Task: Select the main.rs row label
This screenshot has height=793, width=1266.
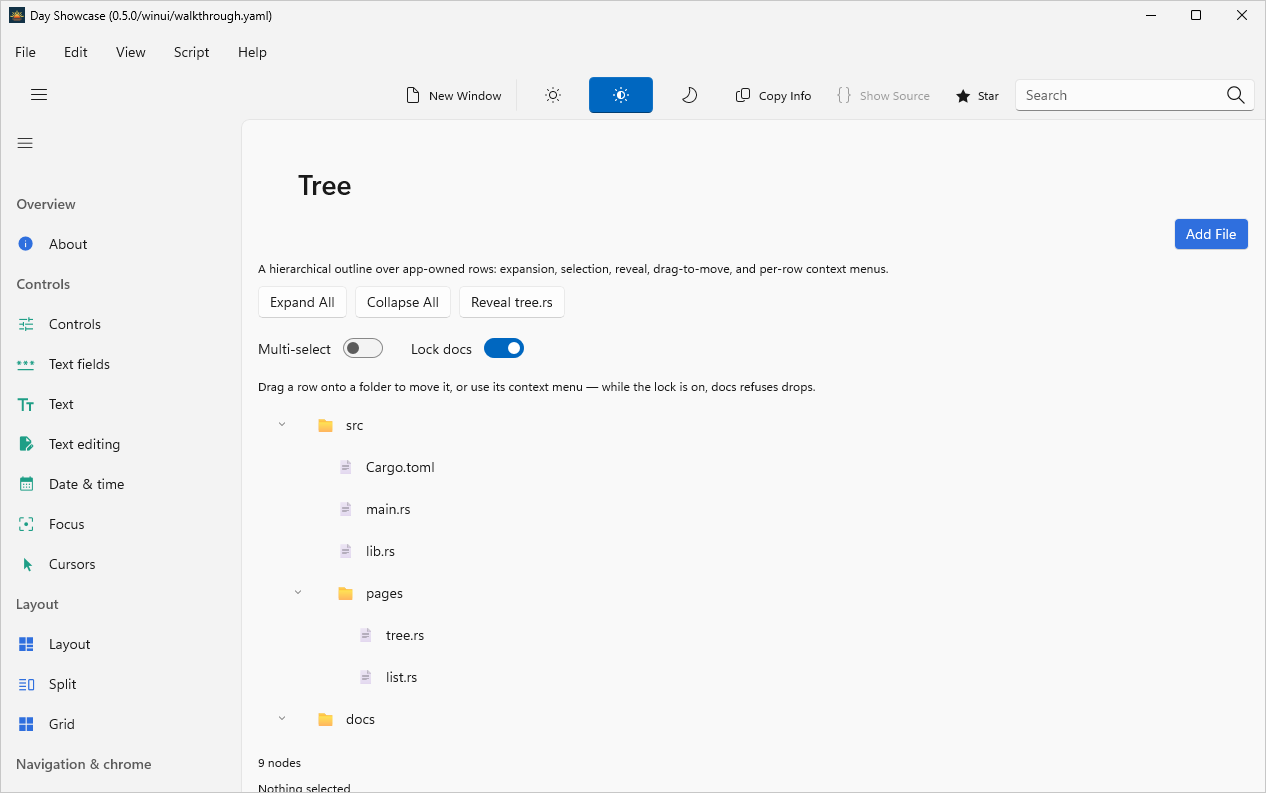Action: pyautogui.click(x=388, y=509)
